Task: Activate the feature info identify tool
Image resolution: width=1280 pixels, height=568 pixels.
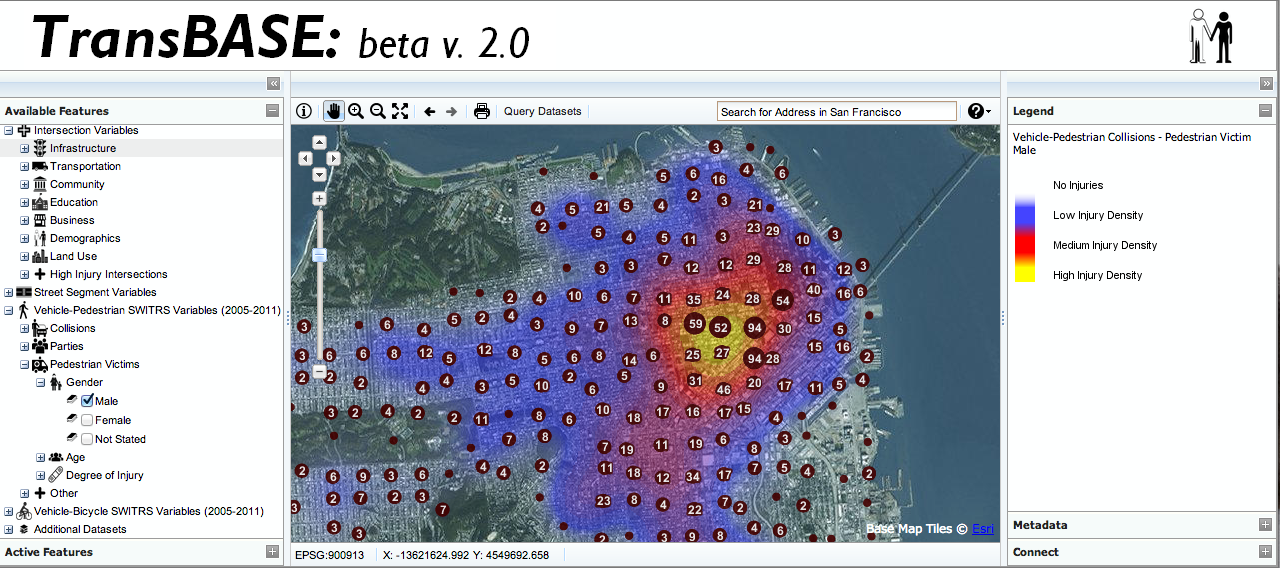Action: pyautogui.click(x=304, y=111)
